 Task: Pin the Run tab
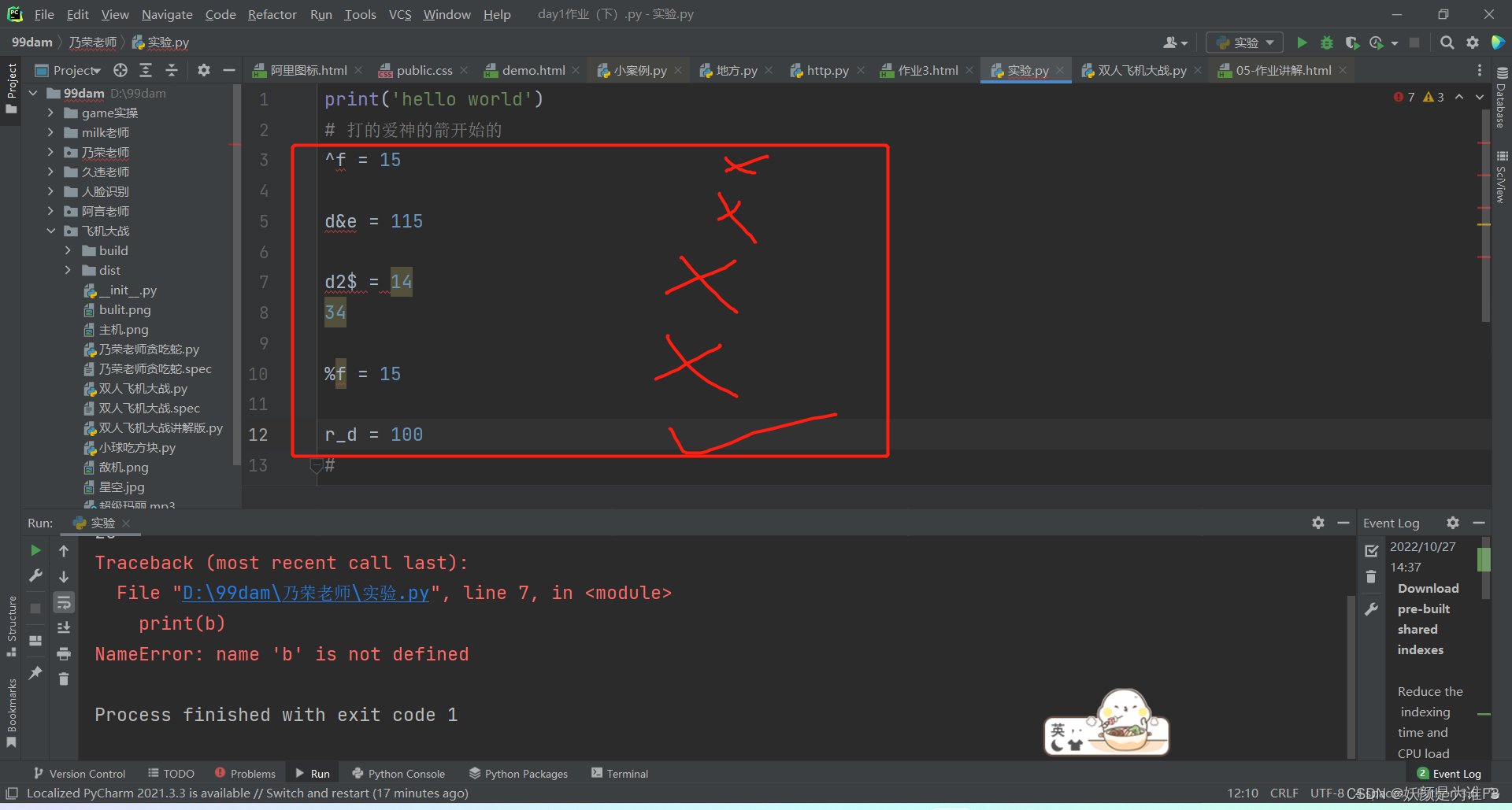[x=35, y=672]
